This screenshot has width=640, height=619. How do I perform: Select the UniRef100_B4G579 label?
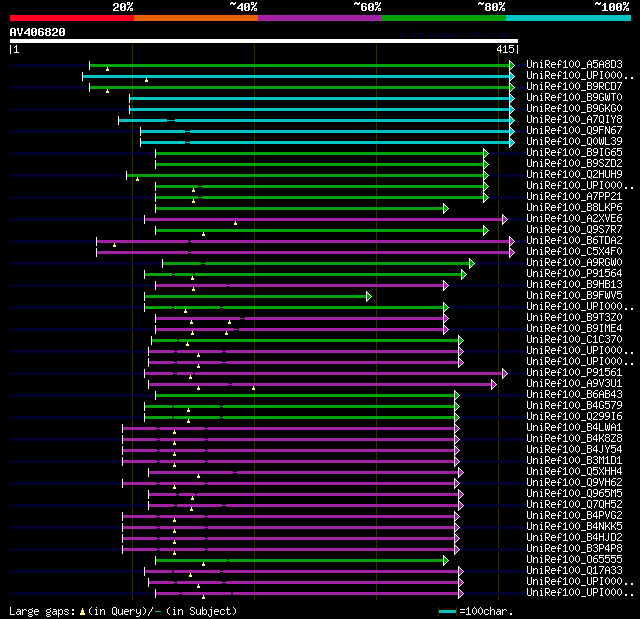574,406
